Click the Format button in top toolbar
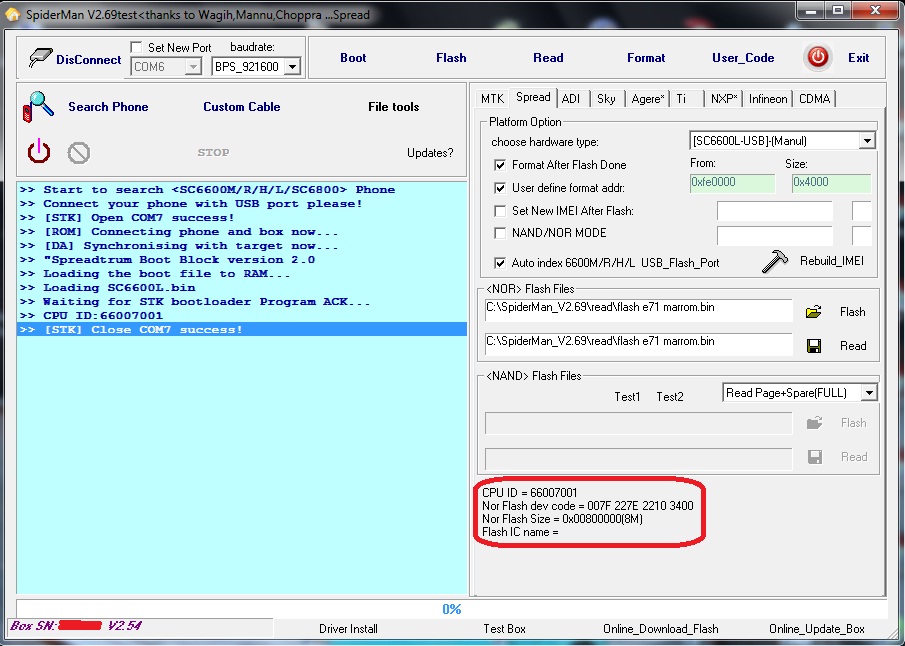 646,58
